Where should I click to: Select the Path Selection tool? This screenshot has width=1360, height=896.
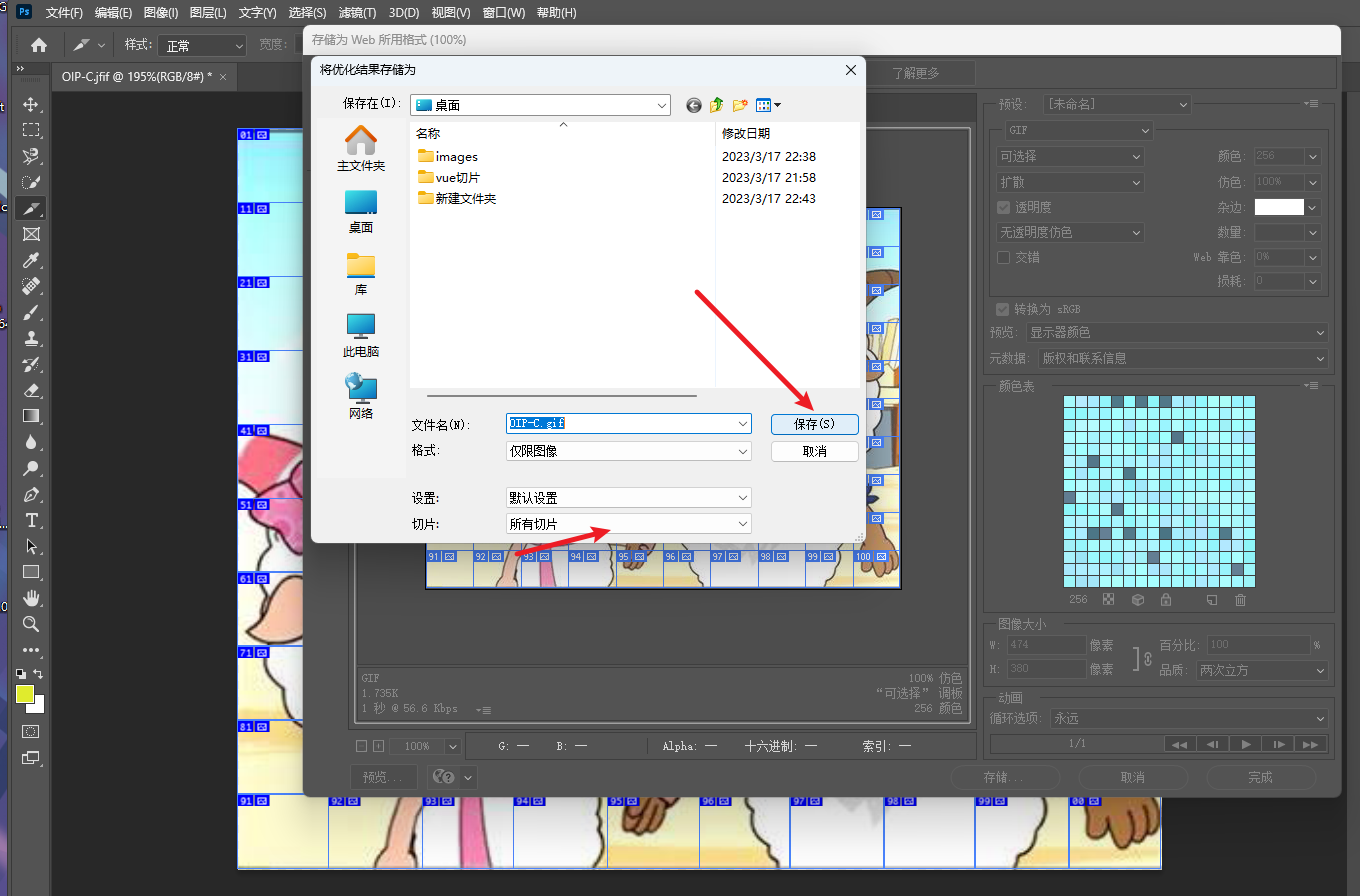(x=31, y=546)
